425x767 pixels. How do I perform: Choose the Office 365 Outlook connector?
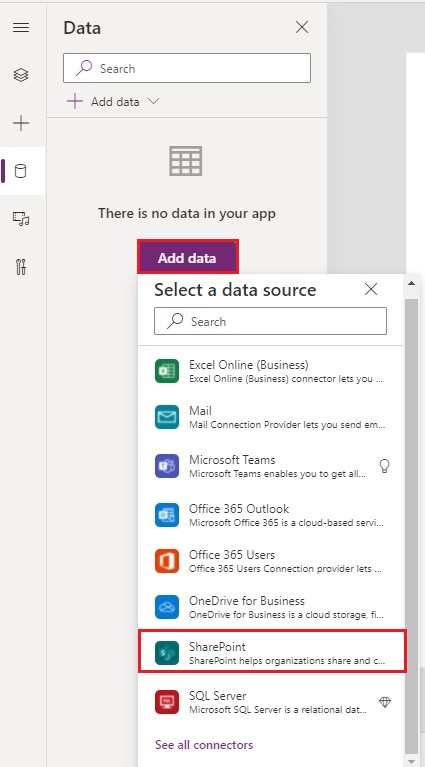271,515
